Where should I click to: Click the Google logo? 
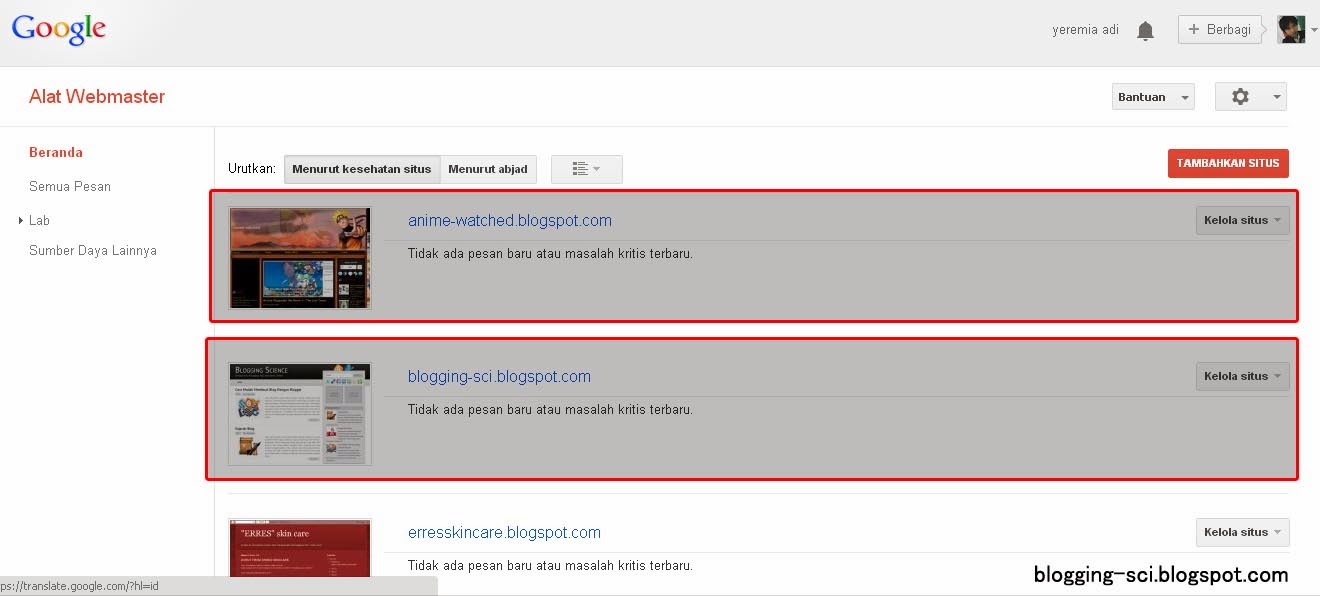click(59, 30)
